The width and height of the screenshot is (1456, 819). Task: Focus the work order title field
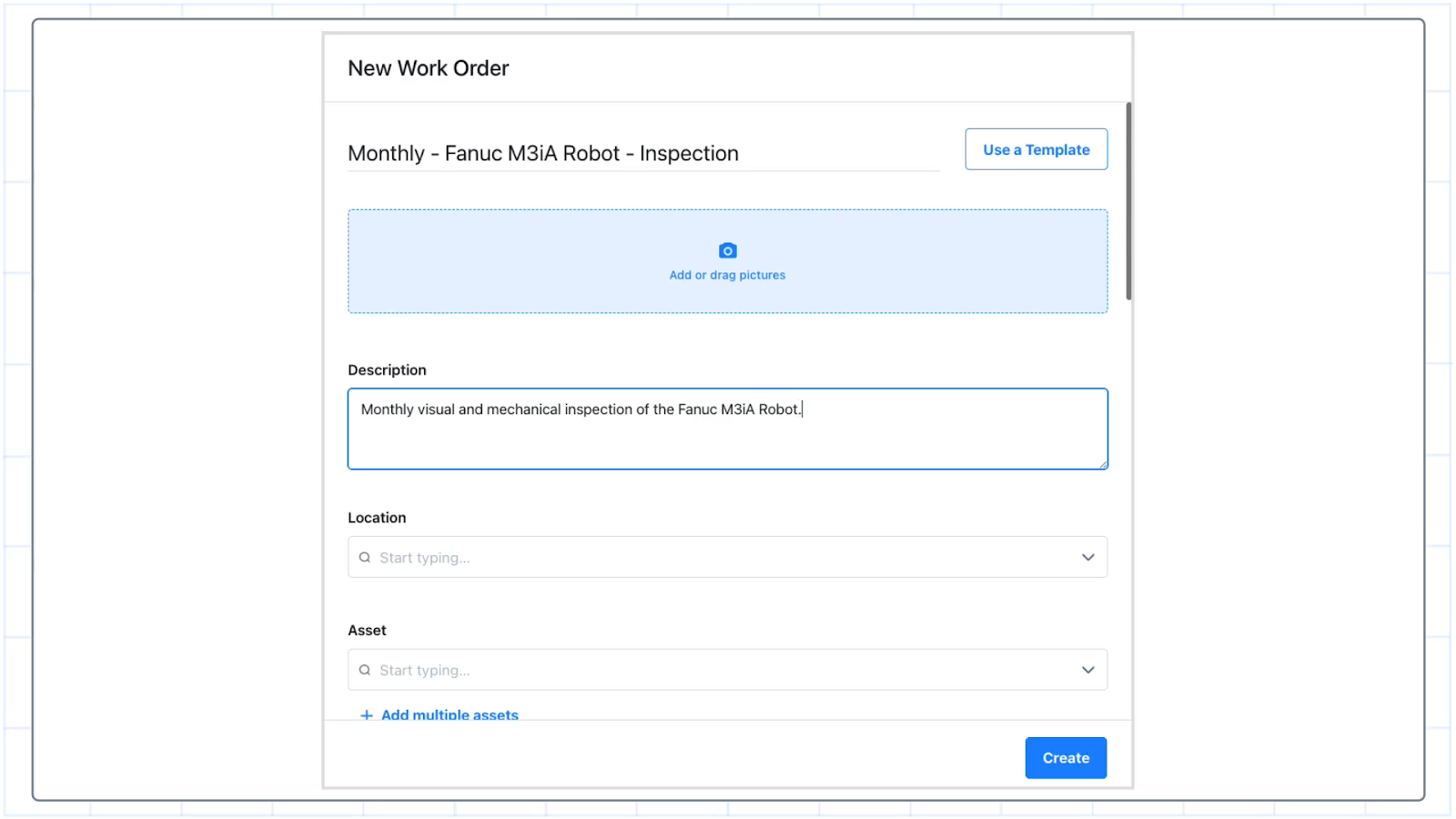coord(643,153)
